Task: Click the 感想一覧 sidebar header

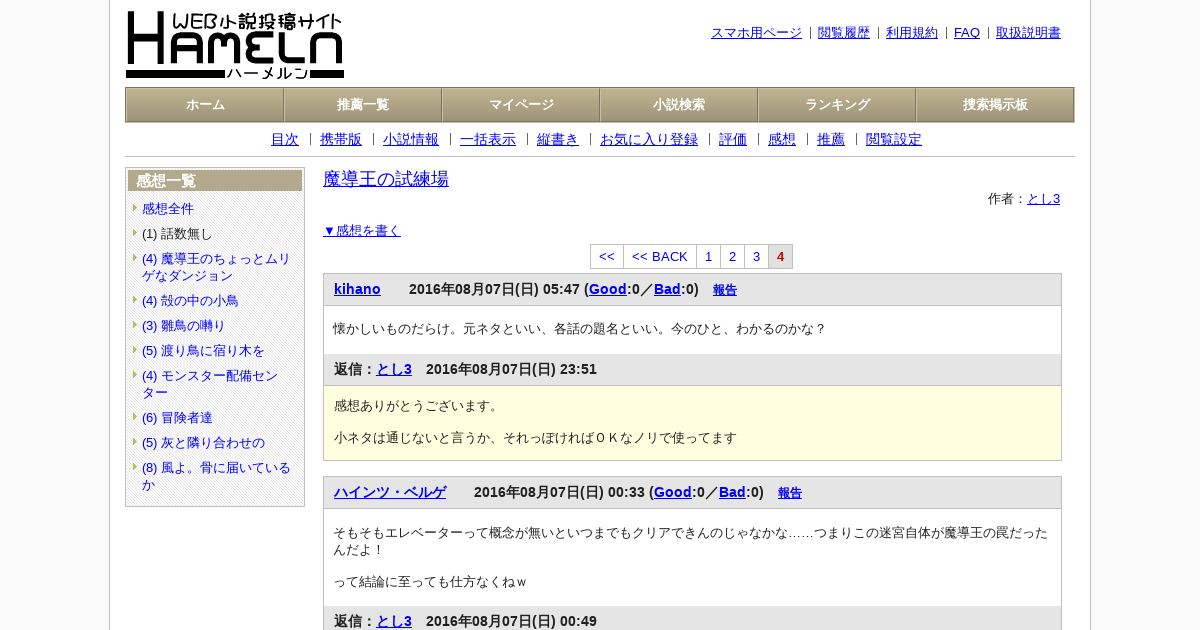Action: pyautogui.click(x=215, y=181)
